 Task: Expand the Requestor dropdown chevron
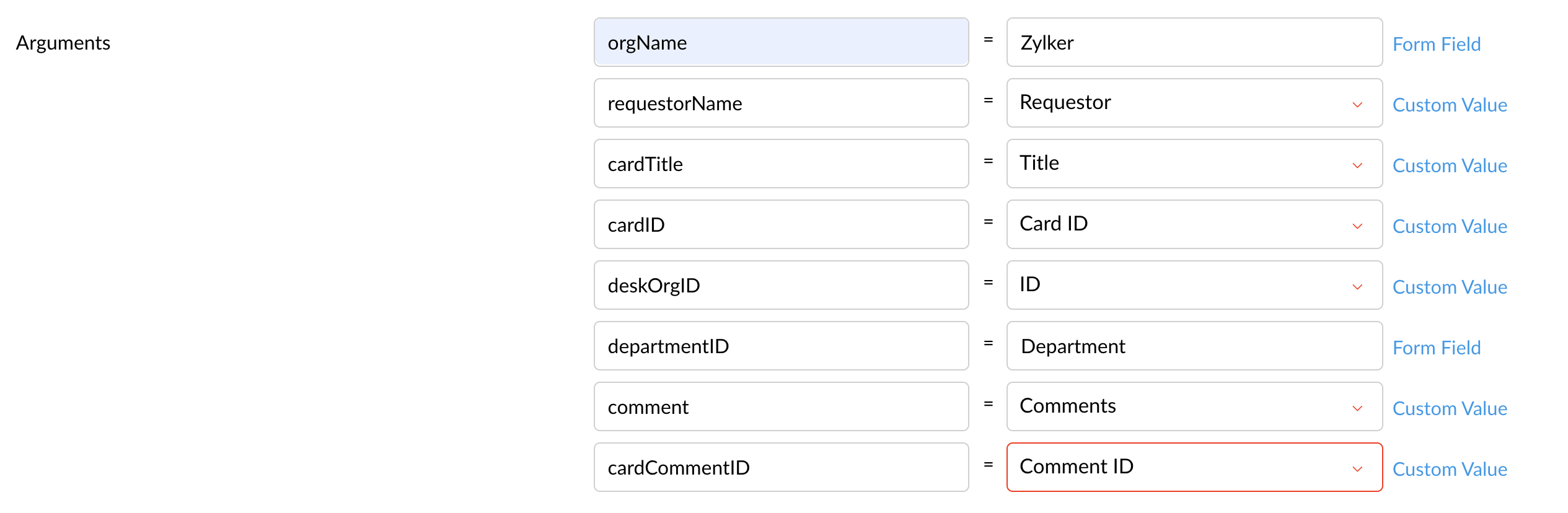pyautogui.click(x=1357, y=105)
